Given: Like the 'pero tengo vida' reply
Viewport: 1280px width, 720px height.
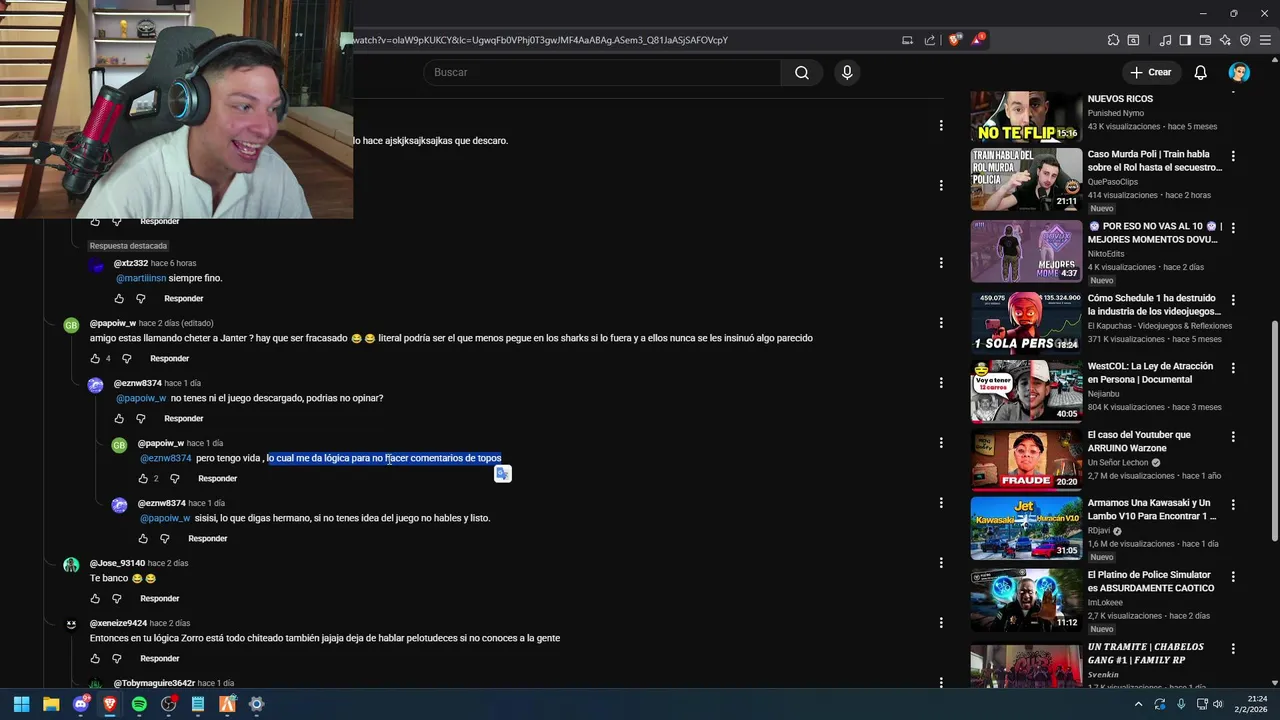Looking at the screenshot, I should 143,478.
